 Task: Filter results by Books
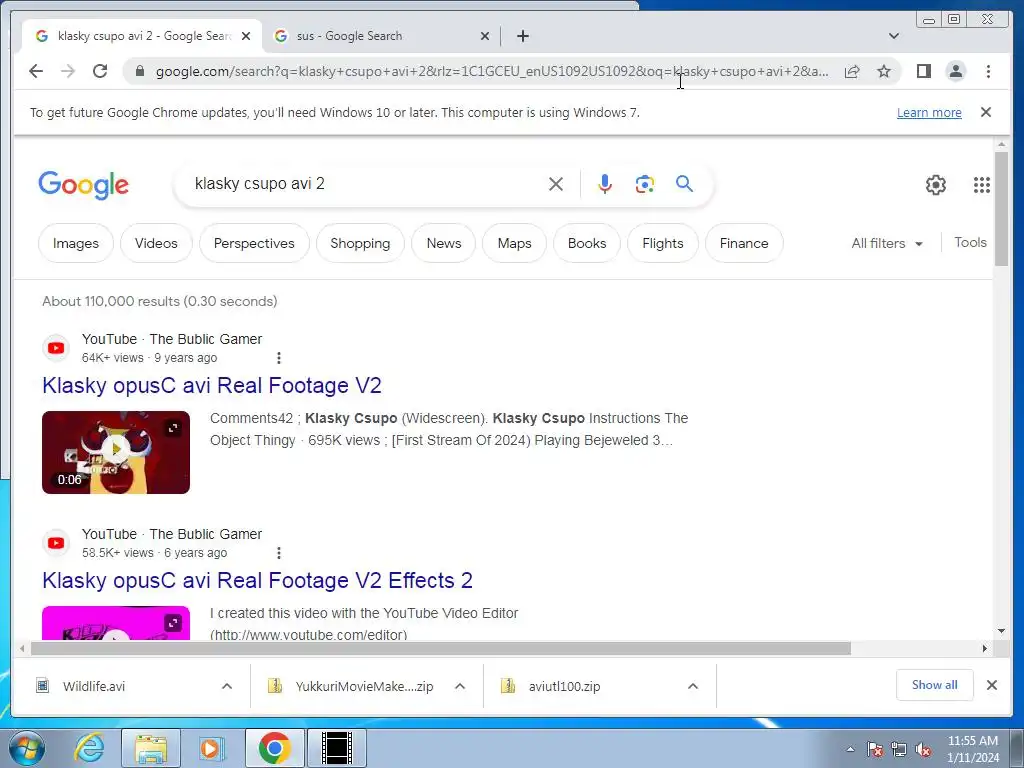click(x=586, y=243)
